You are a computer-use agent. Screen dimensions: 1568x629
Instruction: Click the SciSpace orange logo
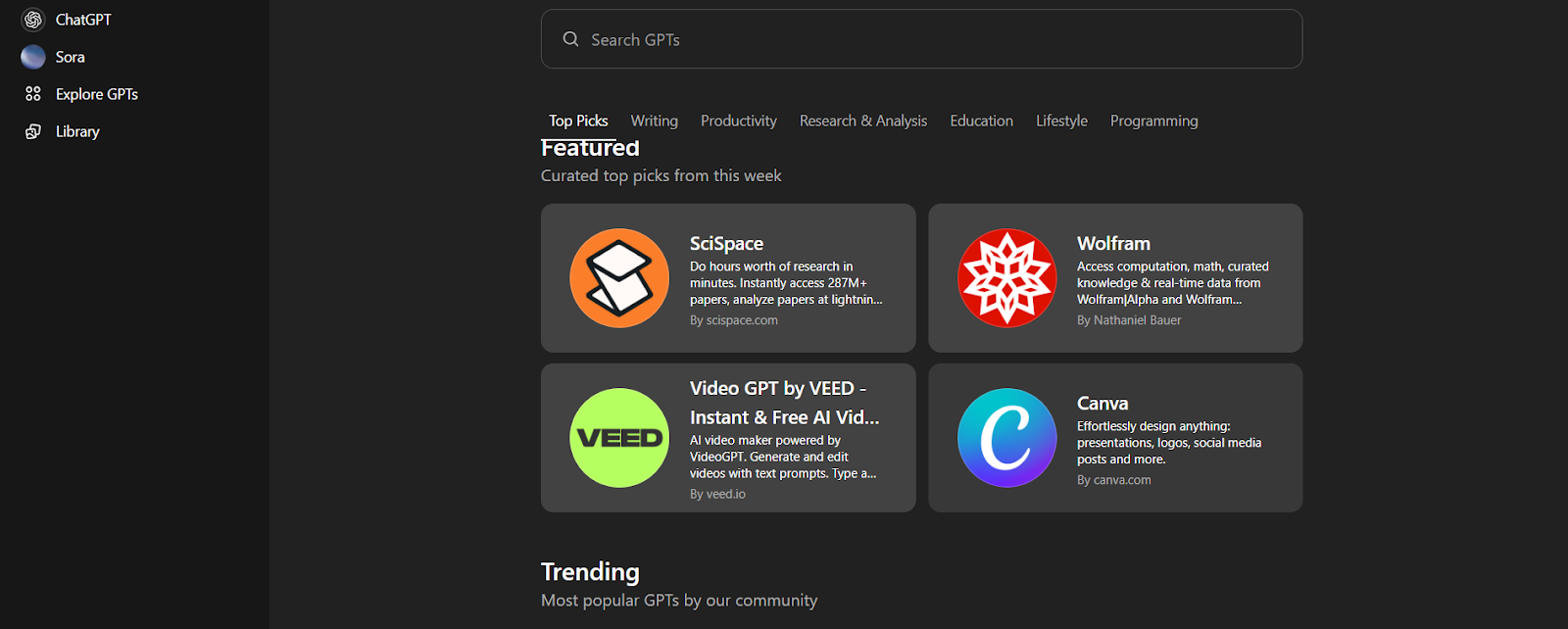[619, 278]
